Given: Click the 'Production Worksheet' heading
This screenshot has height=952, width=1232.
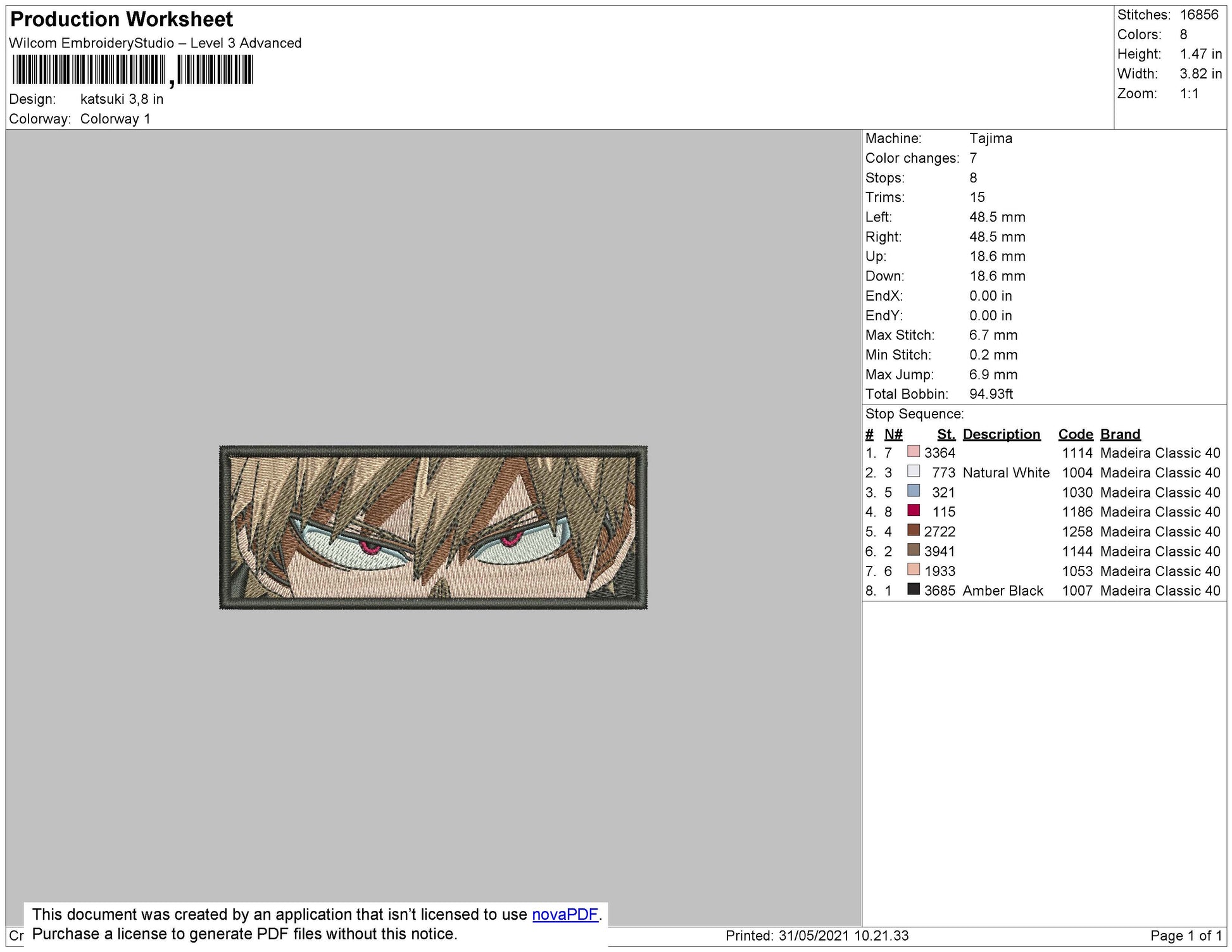Looking at the screenshot, I should point(122,19).
